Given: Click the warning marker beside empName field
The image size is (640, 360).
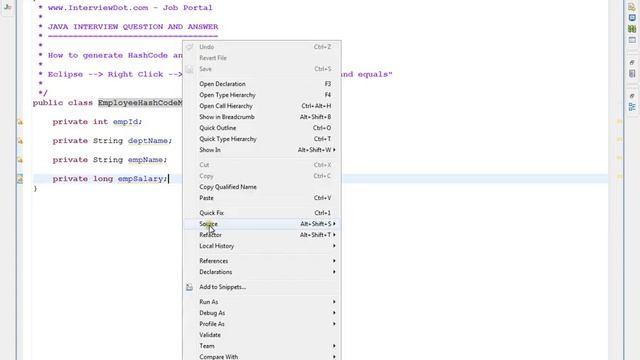Looking at the screenshot, I should pos(20,160).
